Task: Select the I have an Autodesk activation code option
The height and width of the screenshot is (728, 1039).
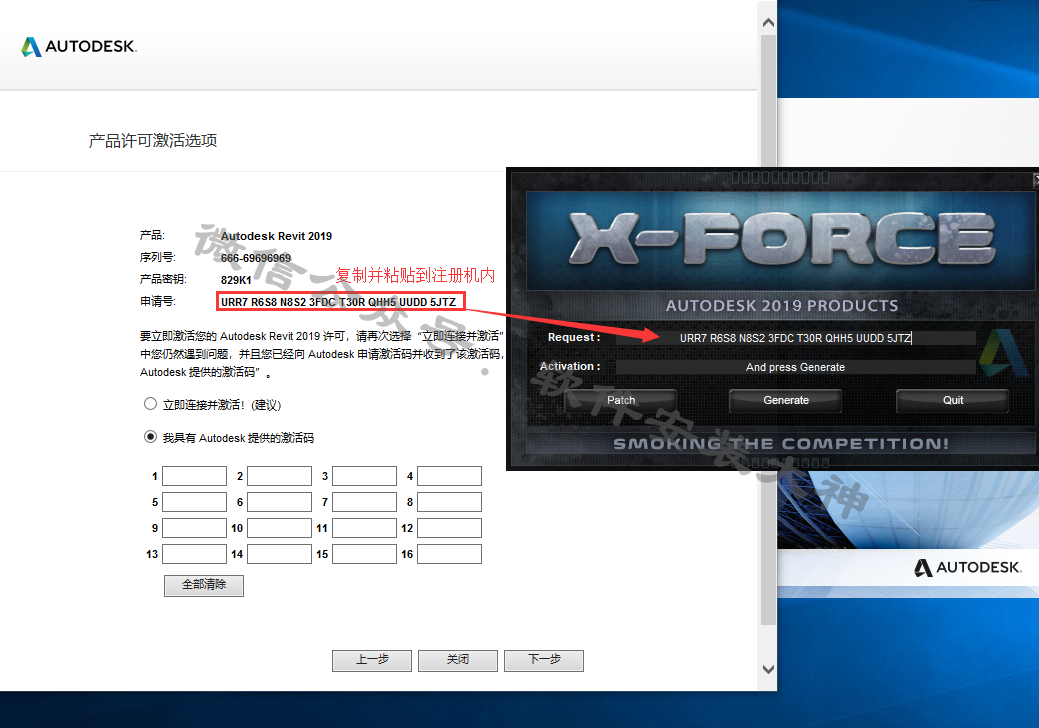Action: [x=150, y=437]
